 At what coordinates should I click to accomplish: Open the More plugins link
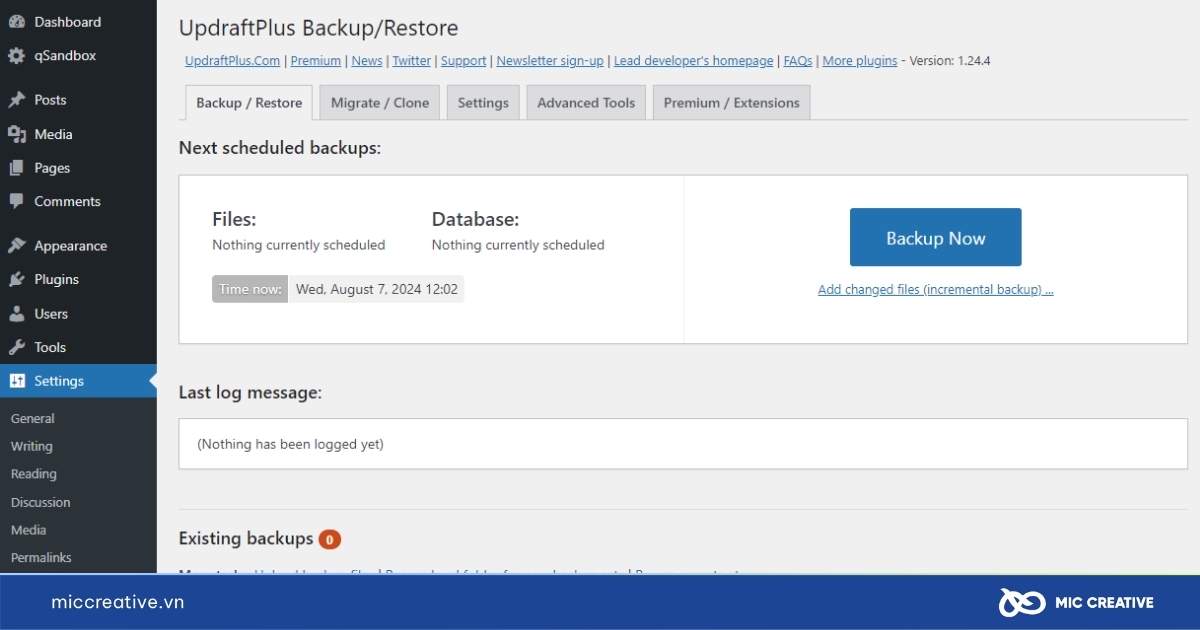860,61
